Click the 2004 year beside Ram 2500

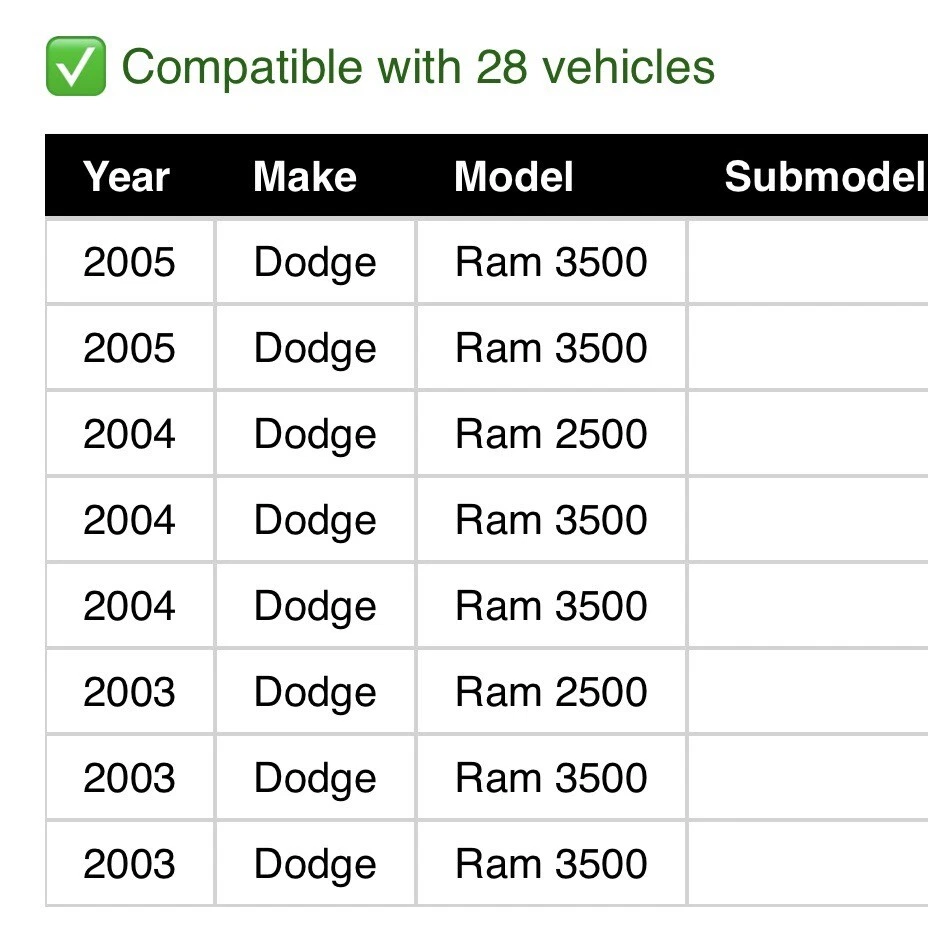click(x=129, y=434)
